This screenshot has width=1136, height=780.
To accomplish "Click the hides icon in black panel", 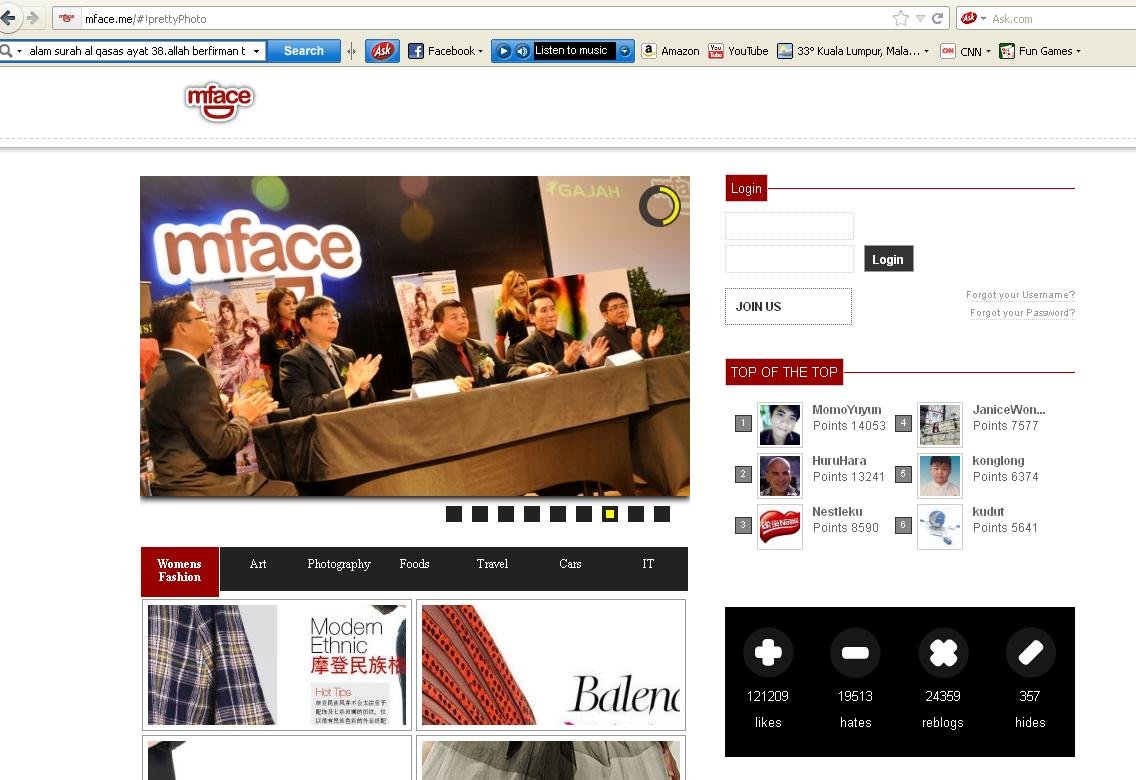I will point(1030,653).
